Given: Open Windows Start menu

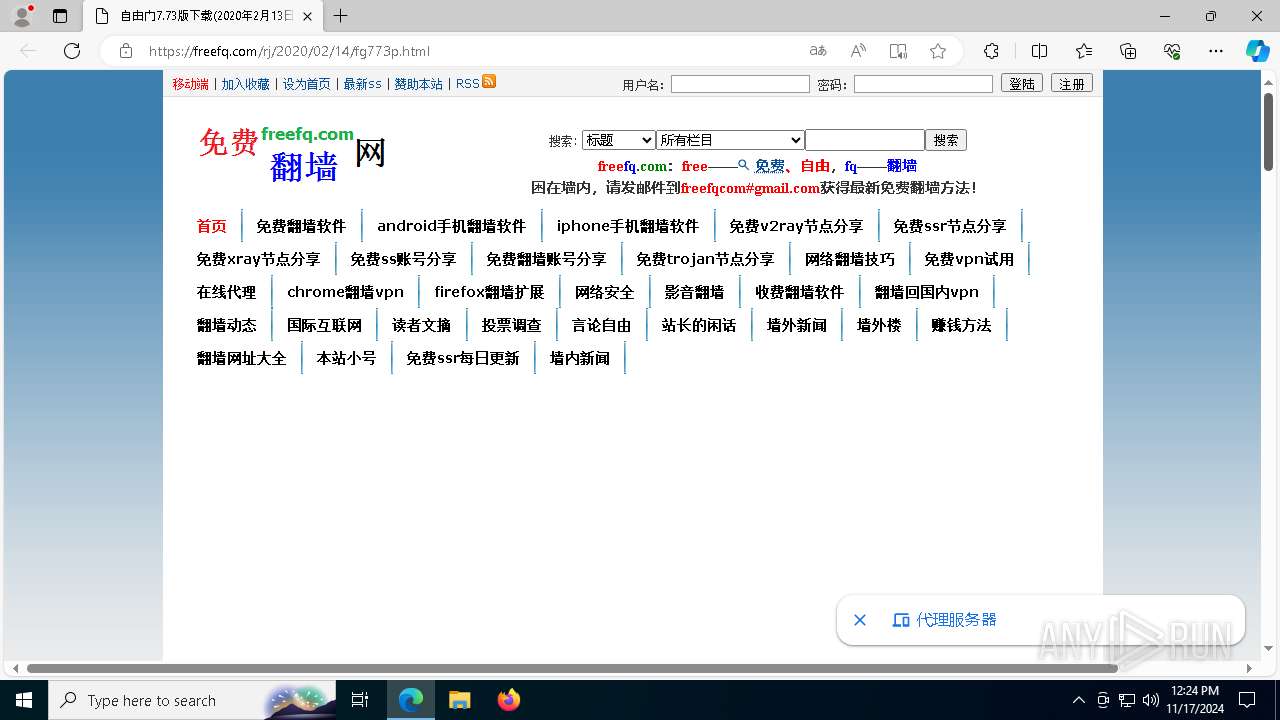Looking at the screenshot, I should click(x=24, y=700).
